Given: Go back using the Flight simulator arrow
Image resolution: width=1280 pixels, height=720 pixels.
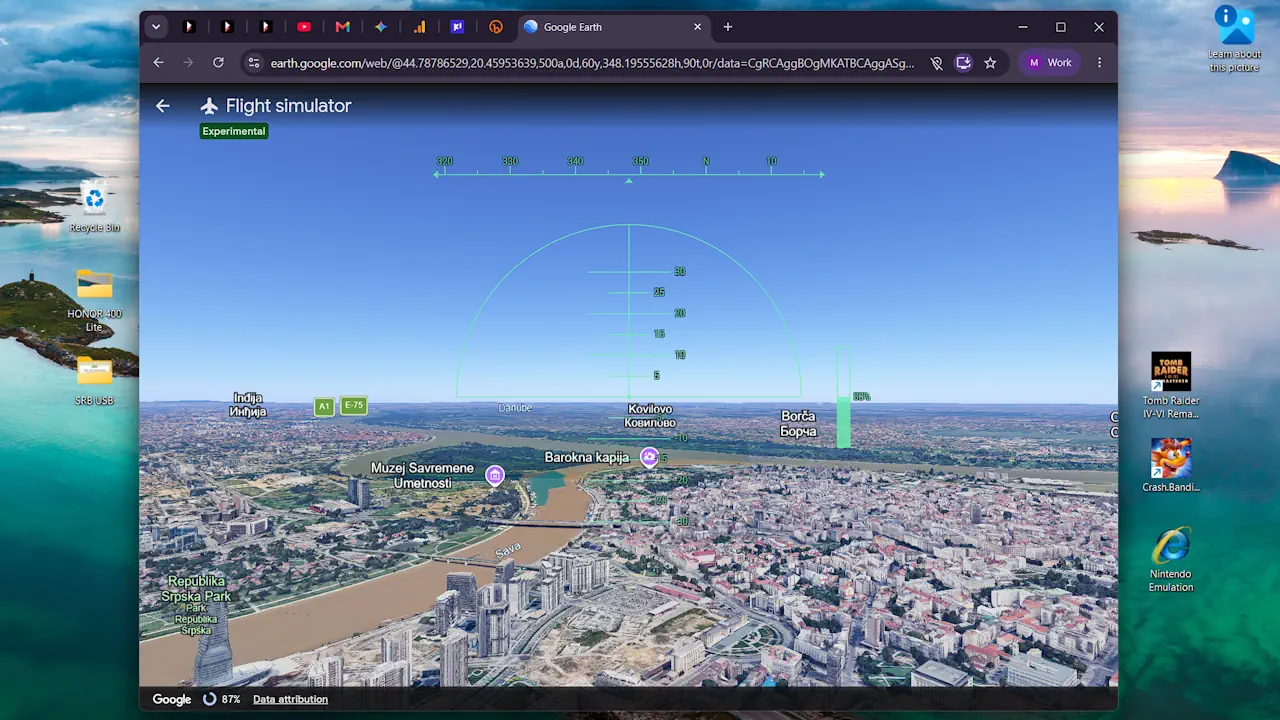Looking at the screenshot, I should click(163, 106).
